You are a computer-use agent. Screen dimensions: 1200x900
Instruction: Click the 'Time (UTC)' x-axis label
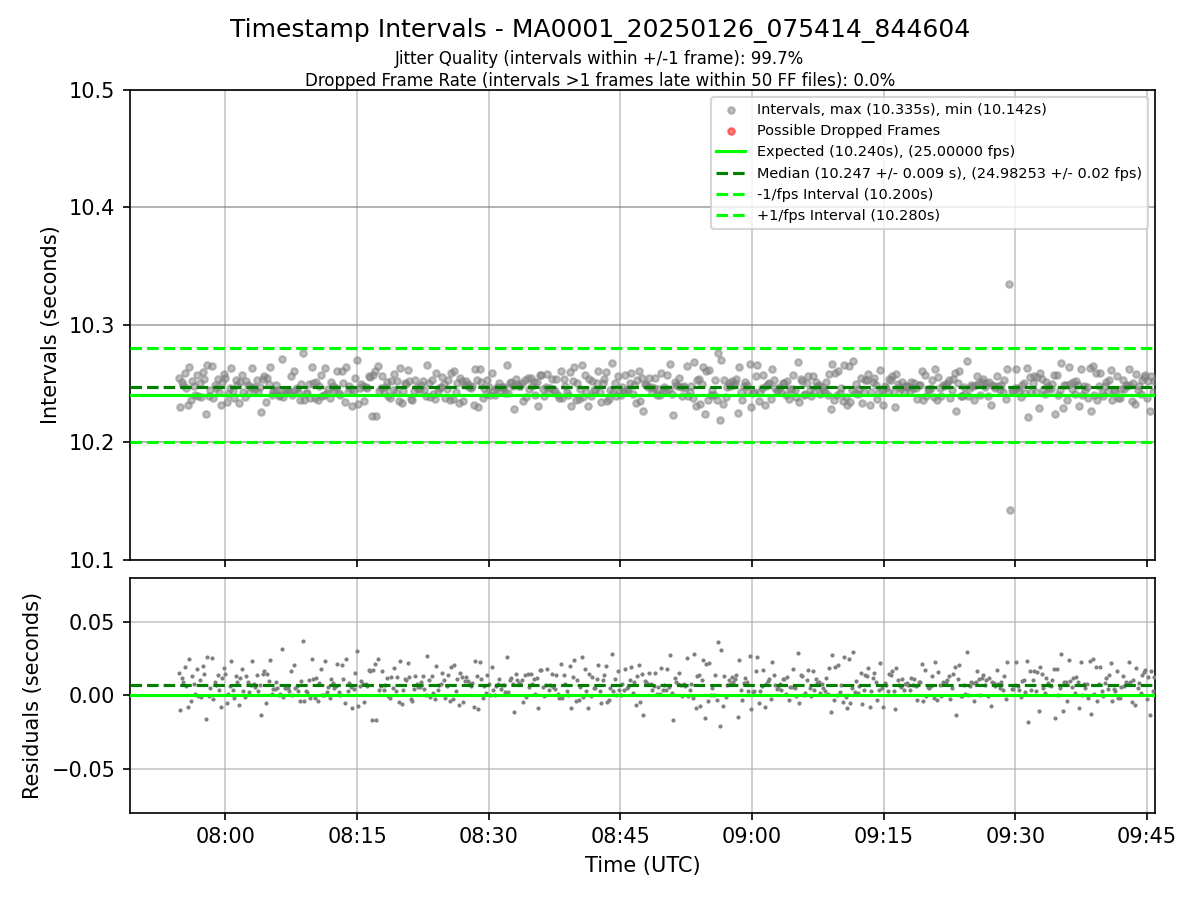tap(642, 865)
